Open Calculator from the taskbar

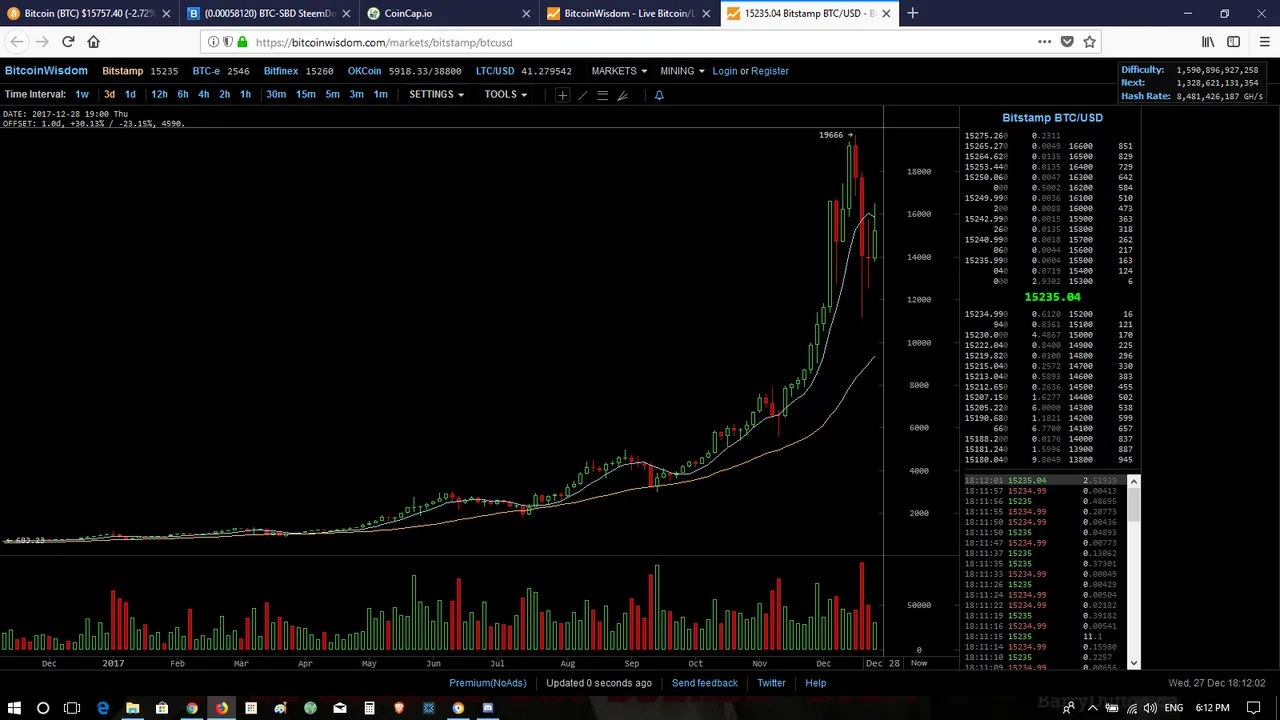point(369,708)
